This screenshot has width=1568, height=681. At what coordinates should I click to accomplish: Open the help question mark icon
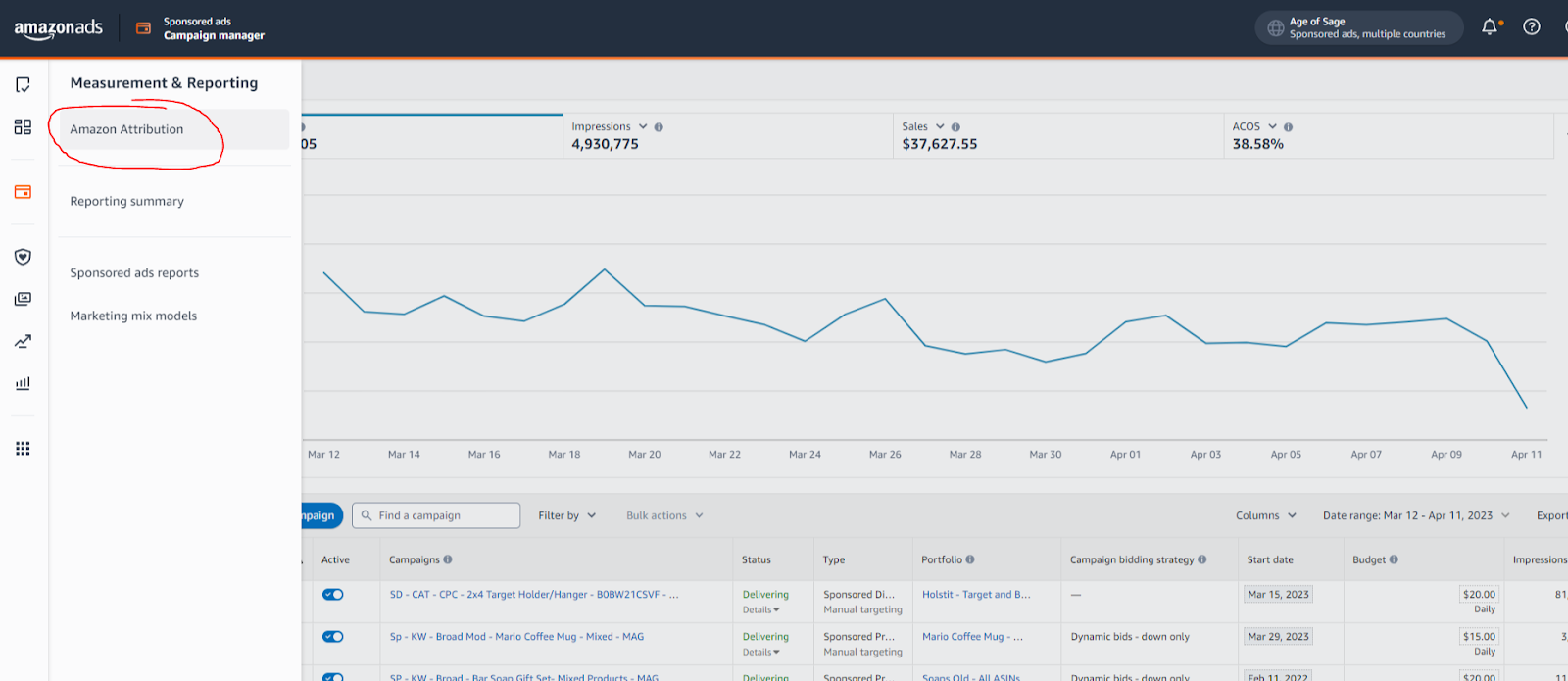click(x=1532, y=27)
